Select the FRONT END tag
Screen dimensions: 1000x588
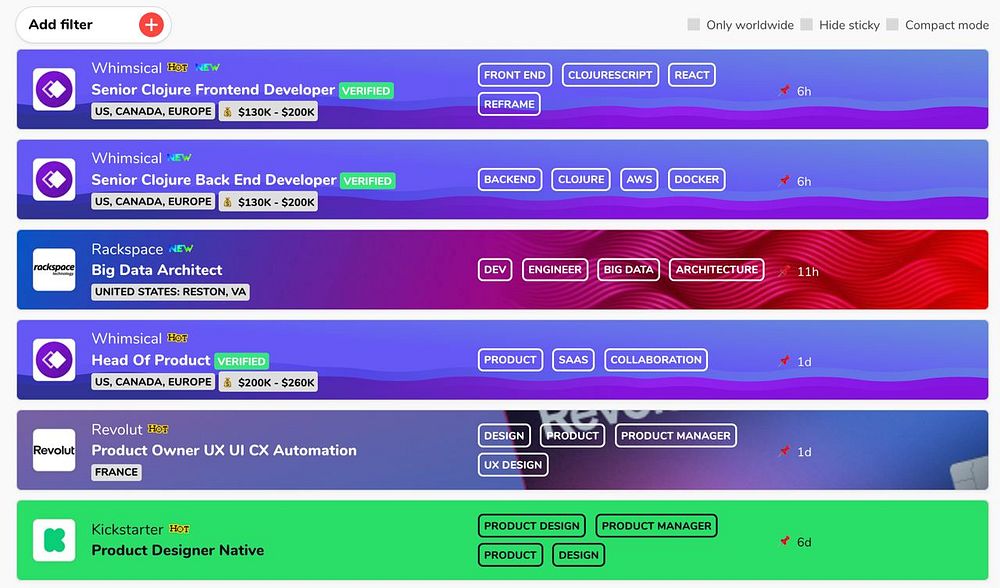pos(515,75)
